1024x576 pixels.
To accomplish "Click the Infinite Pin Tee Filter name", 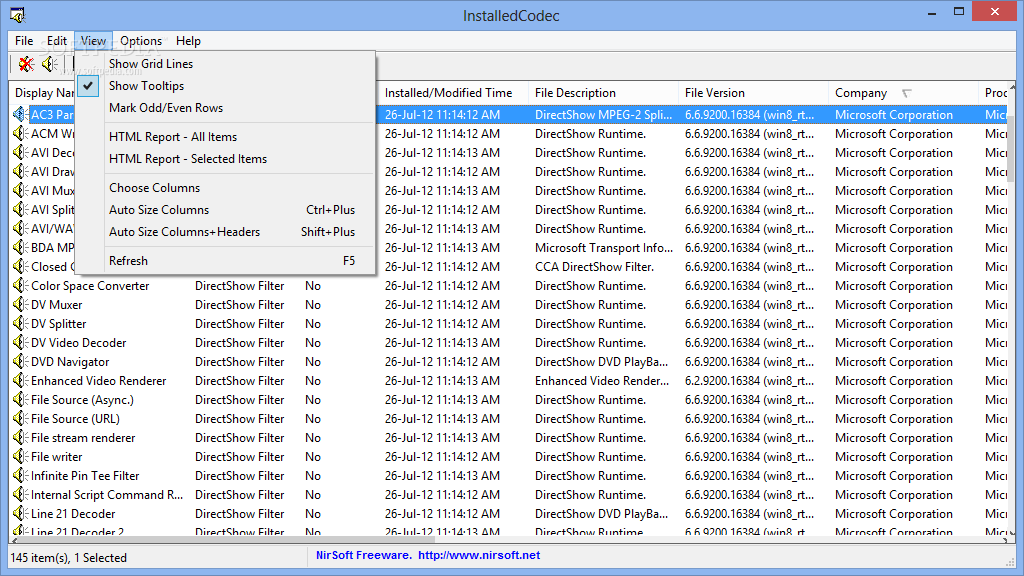I will (85, 475).
